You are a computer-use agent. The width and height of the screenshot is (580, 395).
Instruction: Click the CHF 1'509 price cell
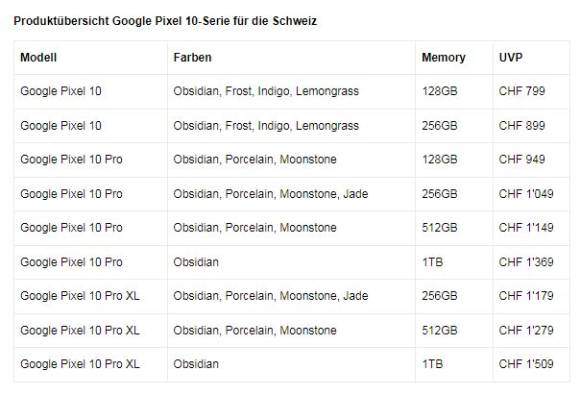coord(526,364)
